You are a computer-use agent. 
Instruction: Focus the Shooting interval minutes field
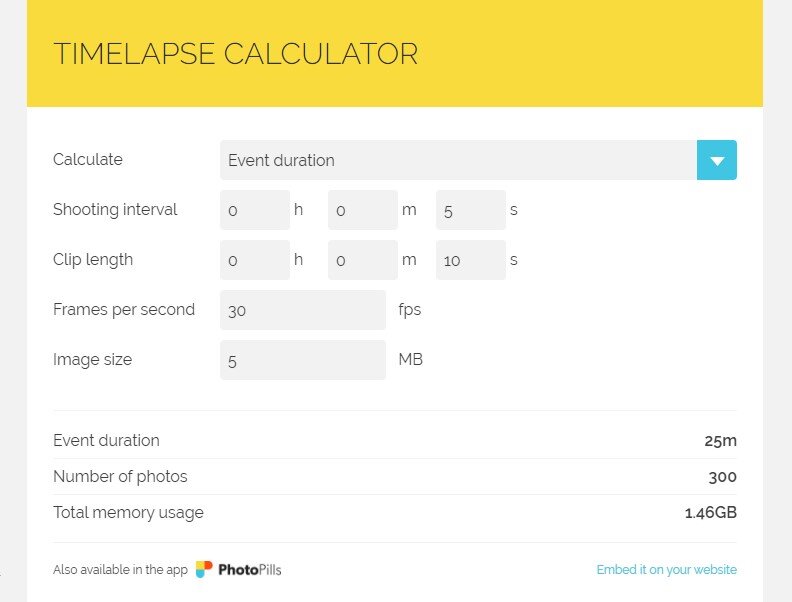point(362,210)
